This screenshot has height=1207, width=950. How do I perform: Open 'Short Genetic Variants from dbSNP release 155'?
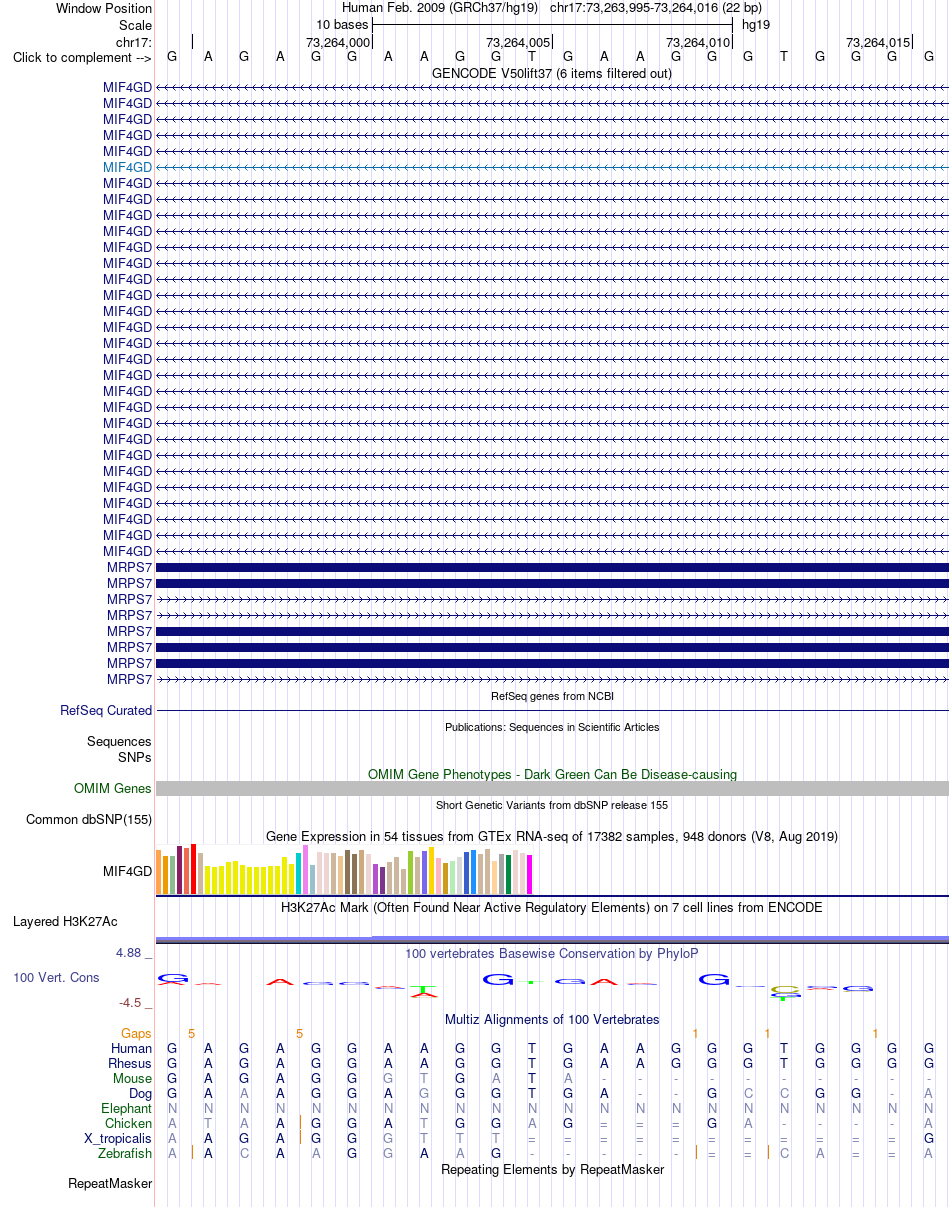tap(552, 805)
